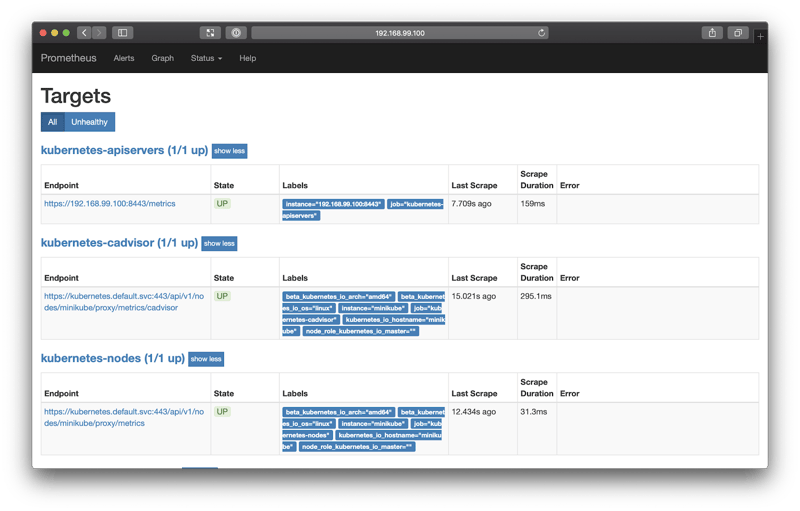Image resolution: width=800 pixels, height=511 pixels.
Task: Click the 7.709s ago last scrape value
Action: (x=471, y=203)
